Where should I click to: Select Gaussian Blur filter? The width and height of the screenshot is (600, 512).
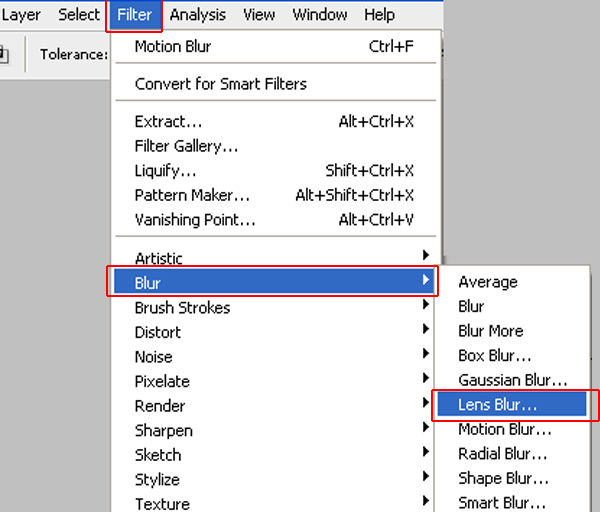point(512,380)
